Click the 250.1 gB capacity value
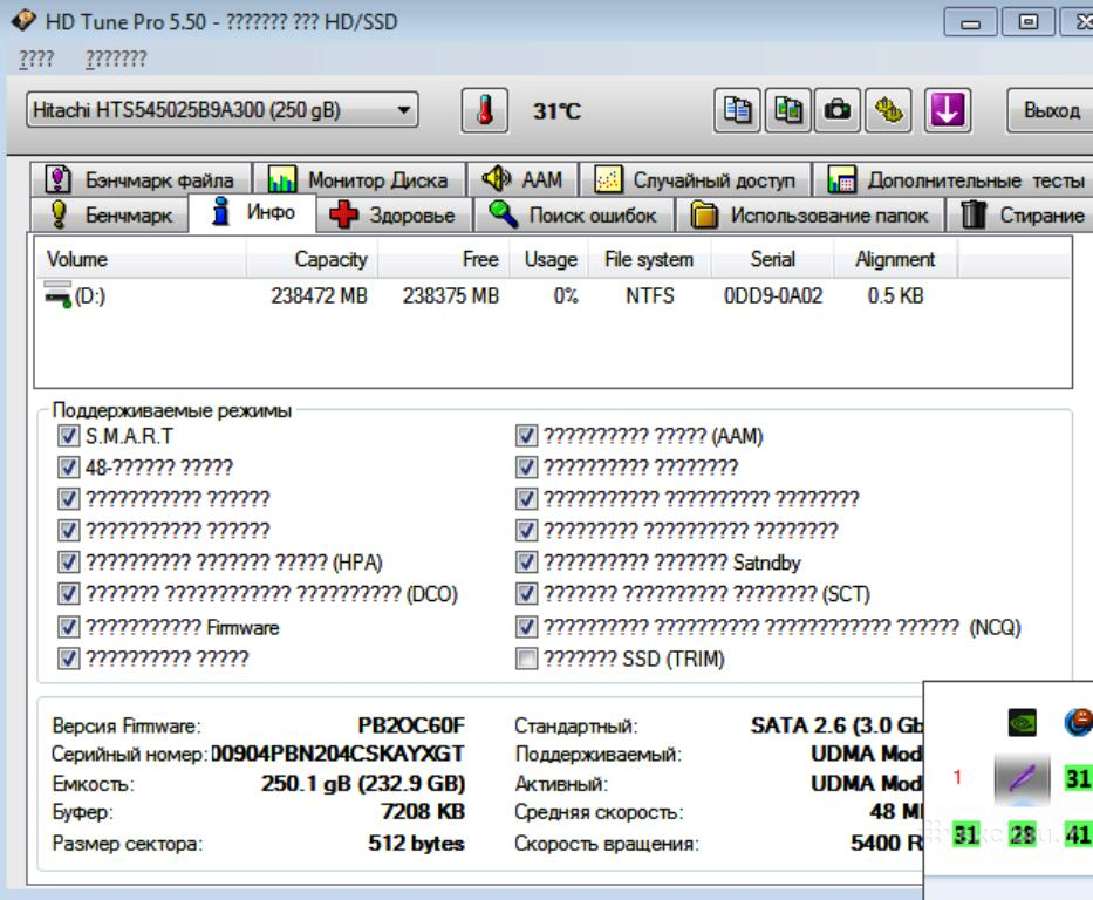The image size is (1093, 900). coord(363,784)
